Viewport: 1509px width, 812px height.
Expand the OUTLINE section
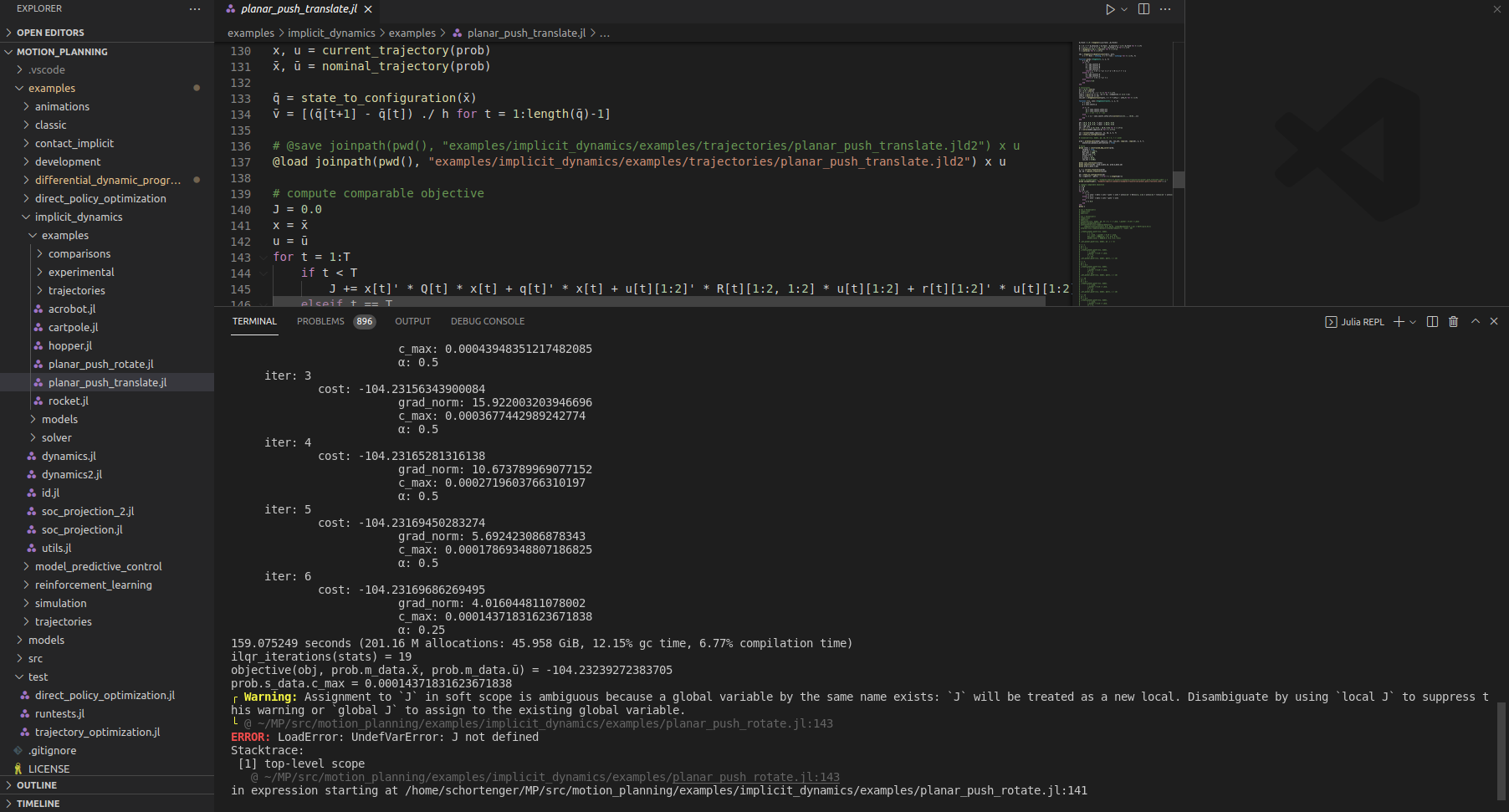(x=107, y=785)
